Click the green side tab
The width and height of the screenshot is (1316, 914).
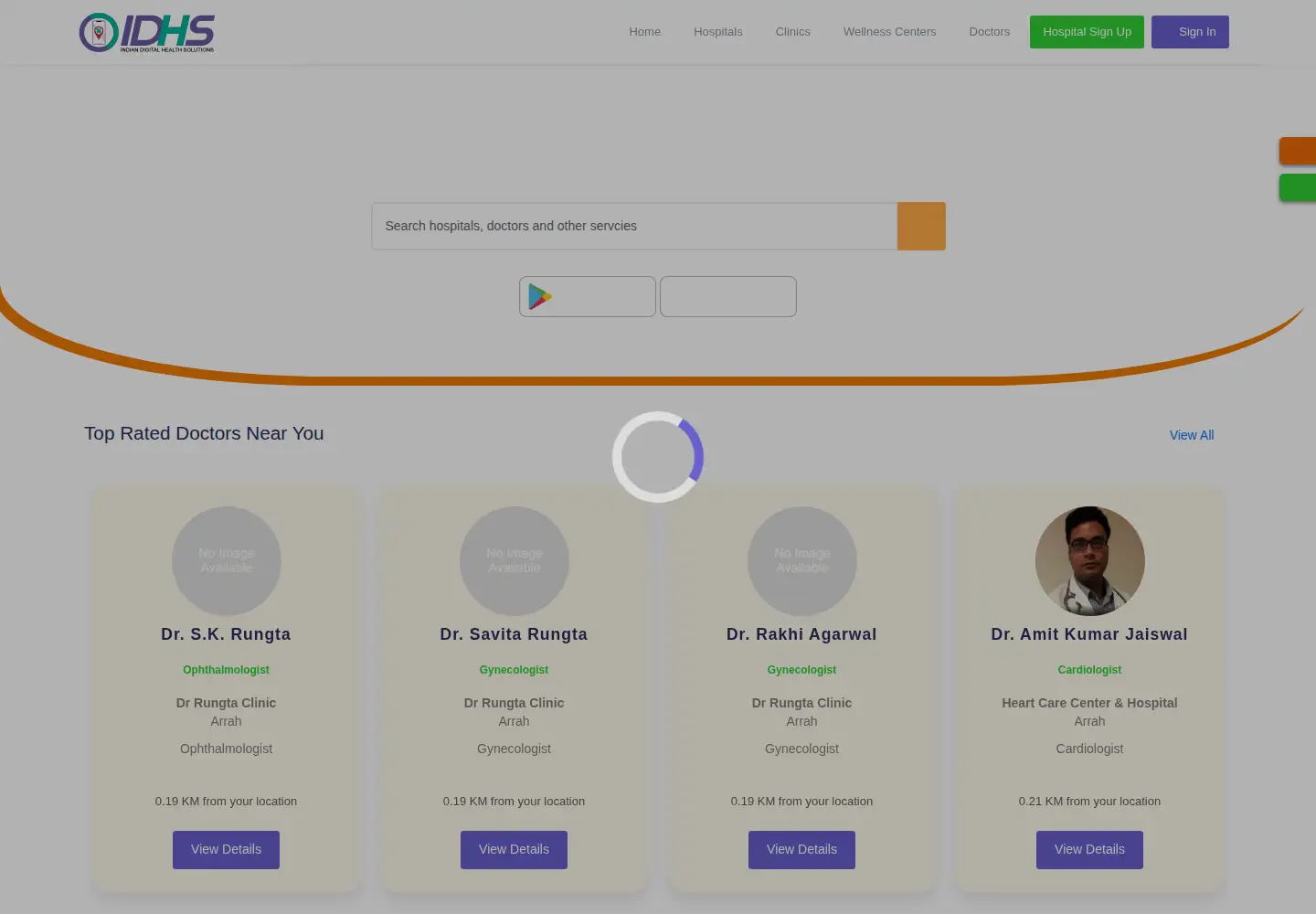pyautogui.click(x=1298, y=187)
